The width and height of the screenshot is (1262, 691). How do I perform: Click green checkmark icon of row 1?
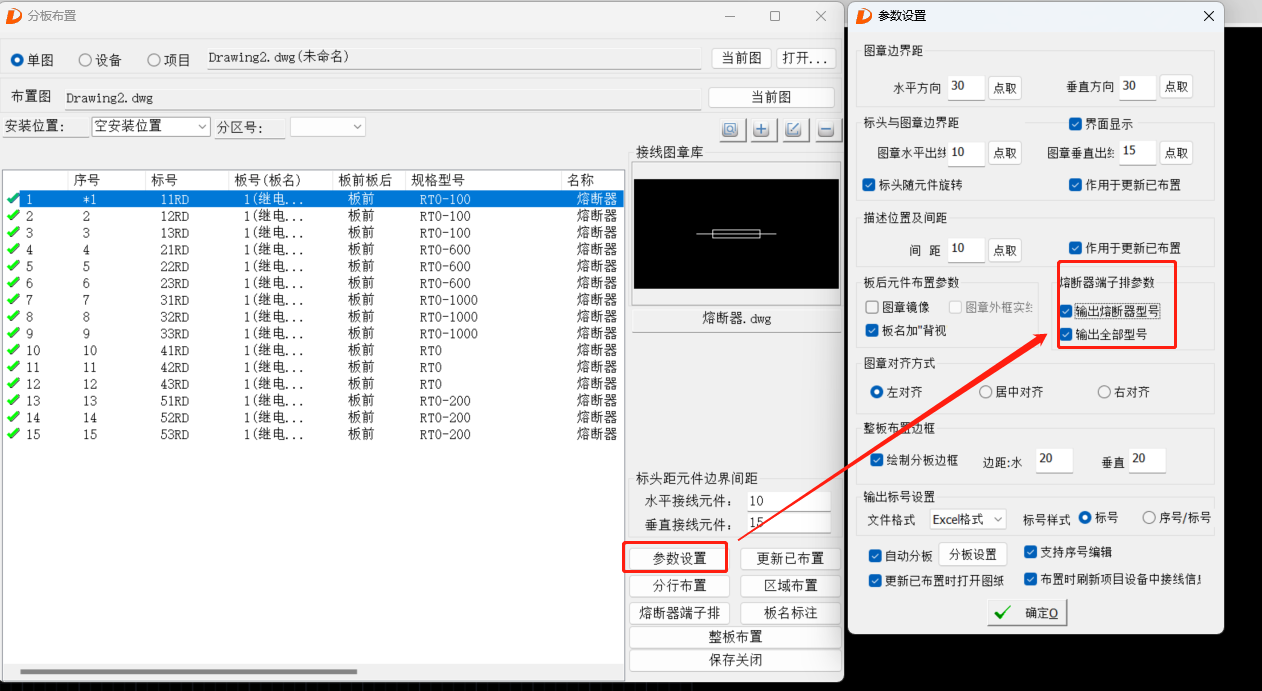click(13, 199)
